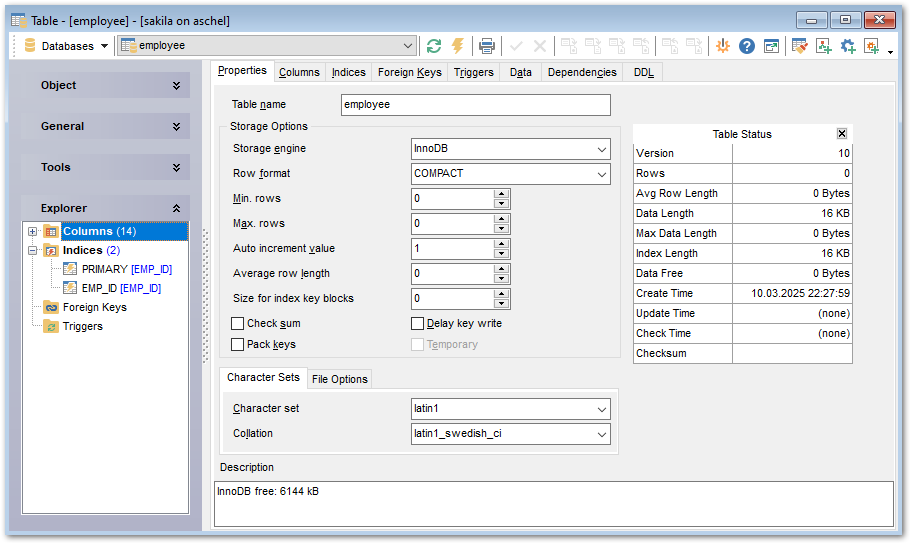Close the Table Status panel
The image size is (911, 544).
coord(842,134)
